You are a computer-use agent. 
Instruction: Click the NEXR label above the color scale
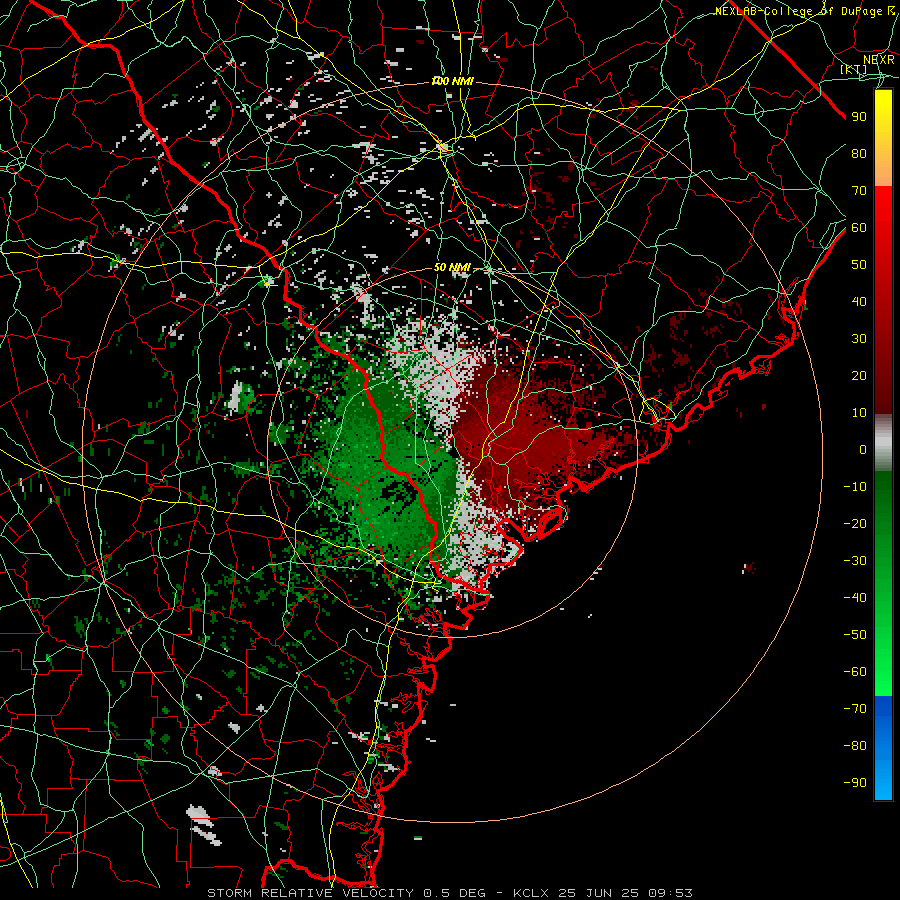pyautogui.click(x=878, y=60)
